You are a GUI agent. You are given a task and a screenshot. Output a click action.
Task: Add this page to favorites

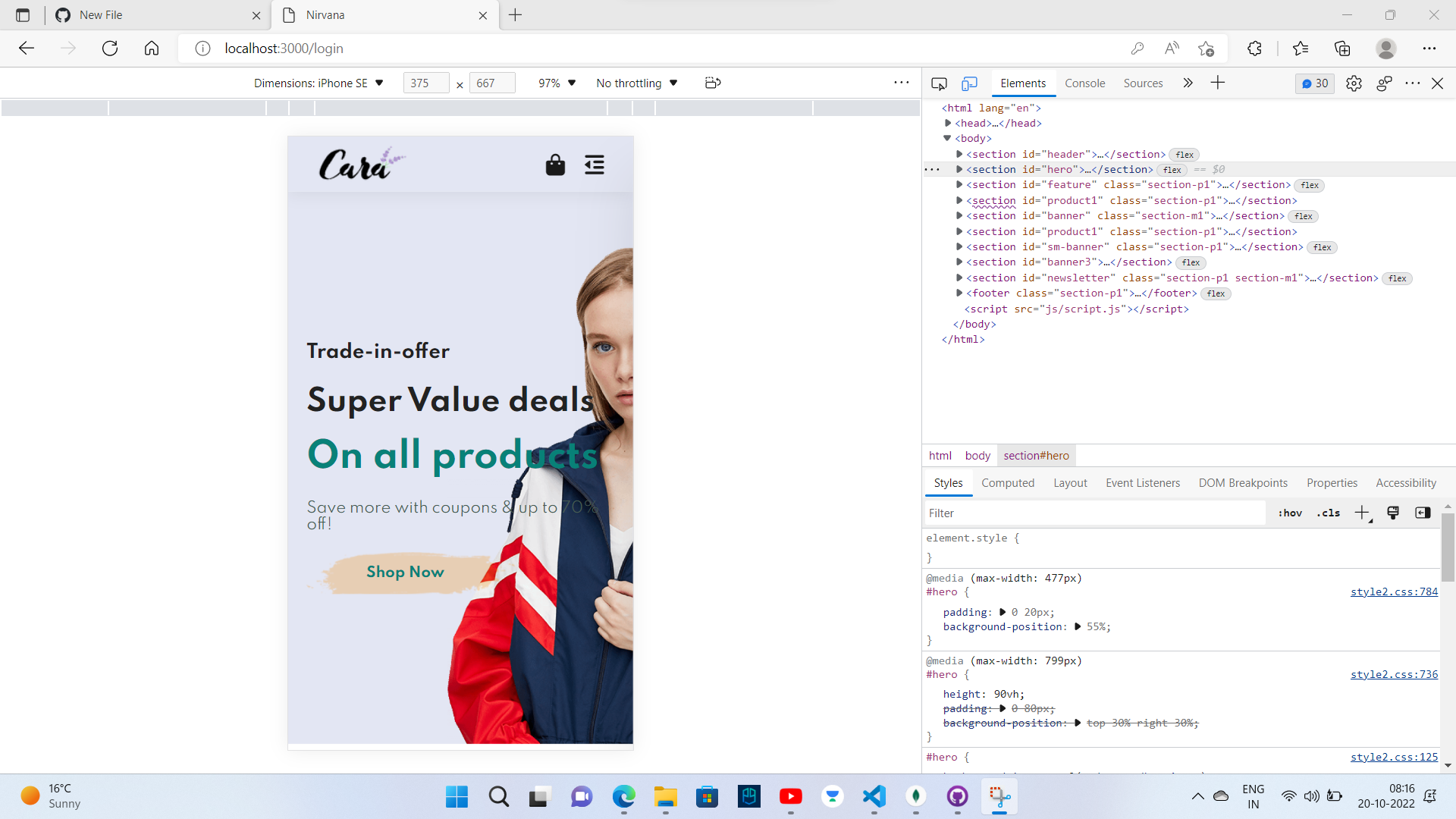(1206, 49)
